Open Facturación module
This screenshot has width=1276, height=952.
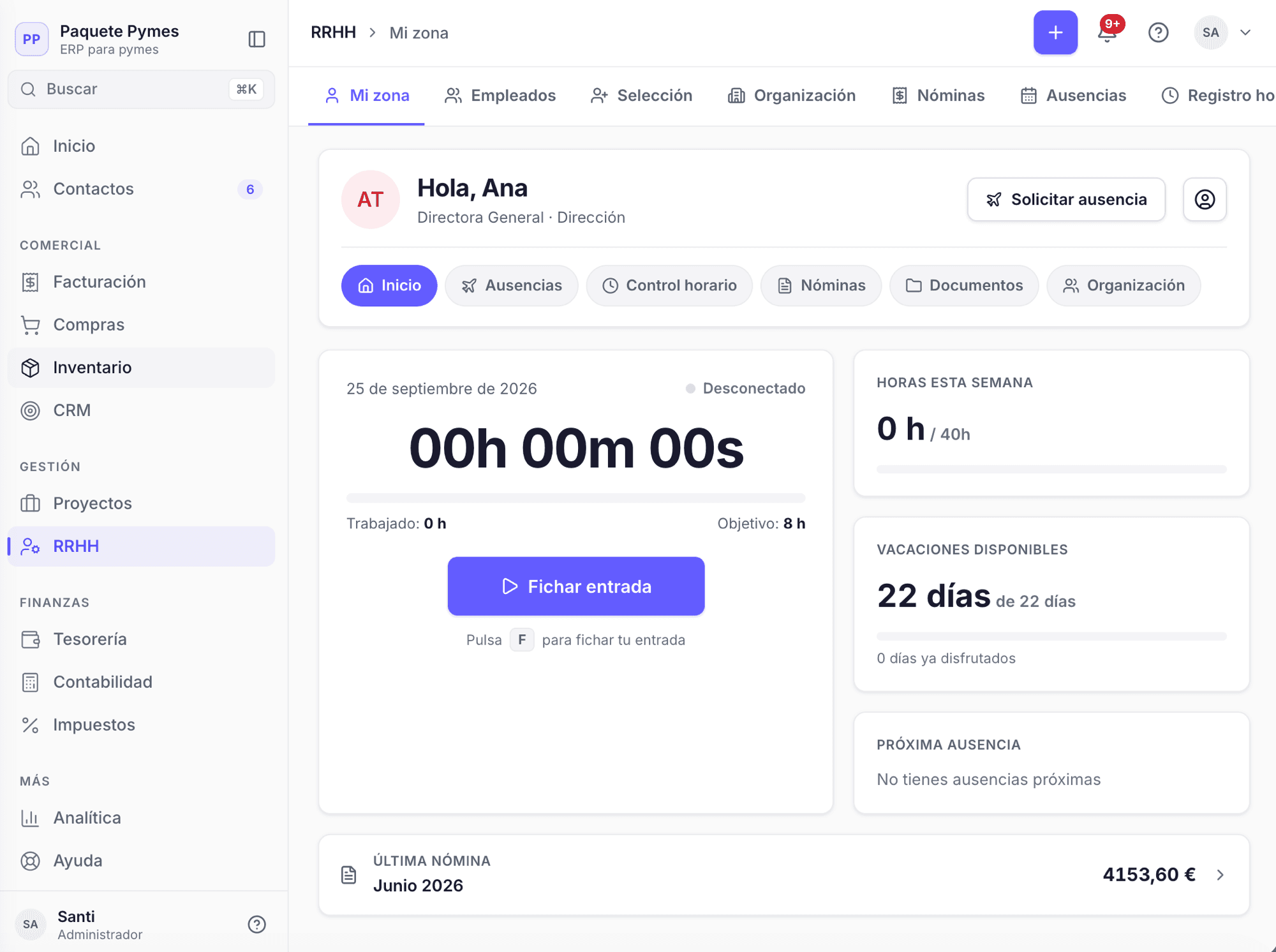tap(141, 282)
